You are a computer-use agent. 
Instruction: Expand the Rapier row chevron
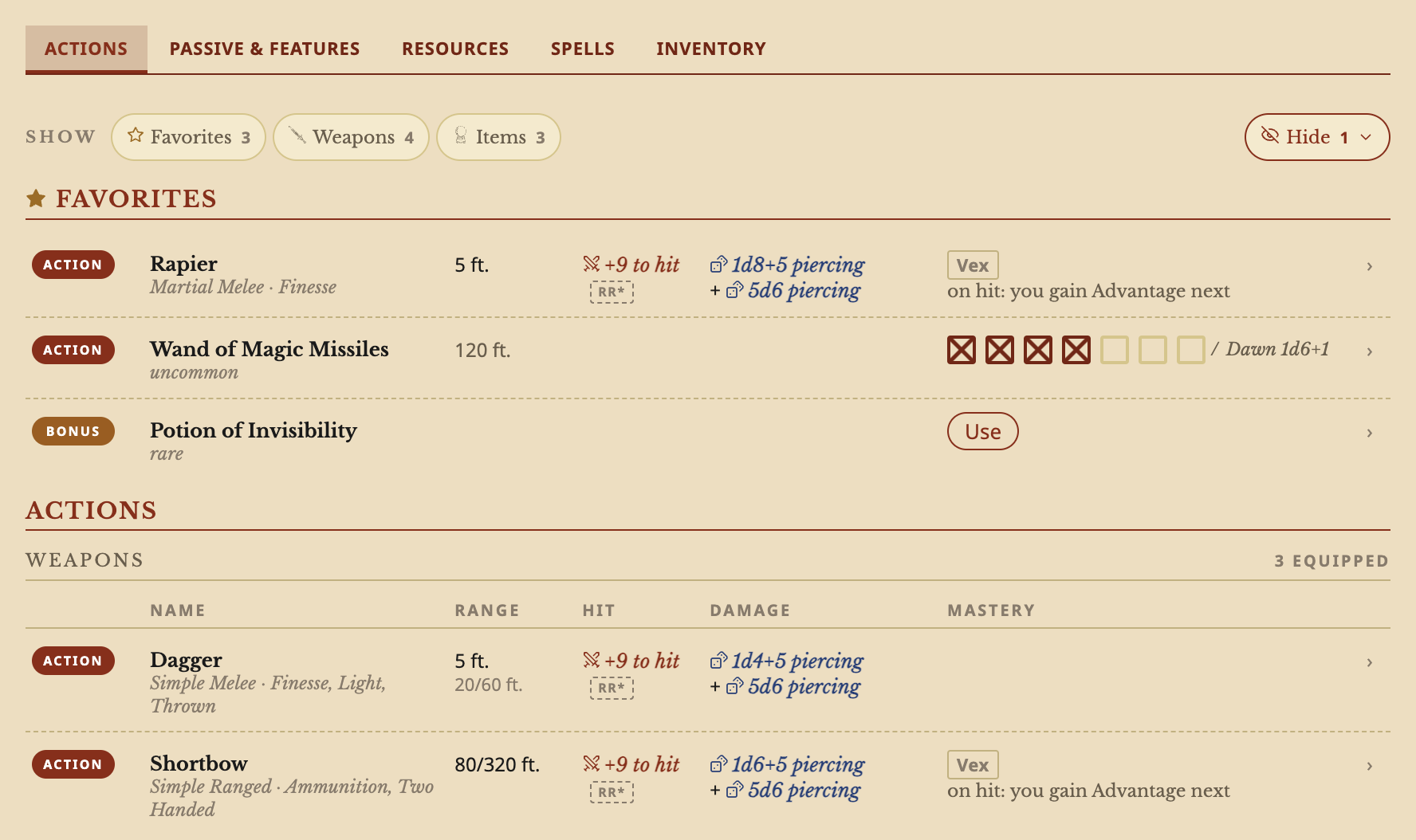1369,266
